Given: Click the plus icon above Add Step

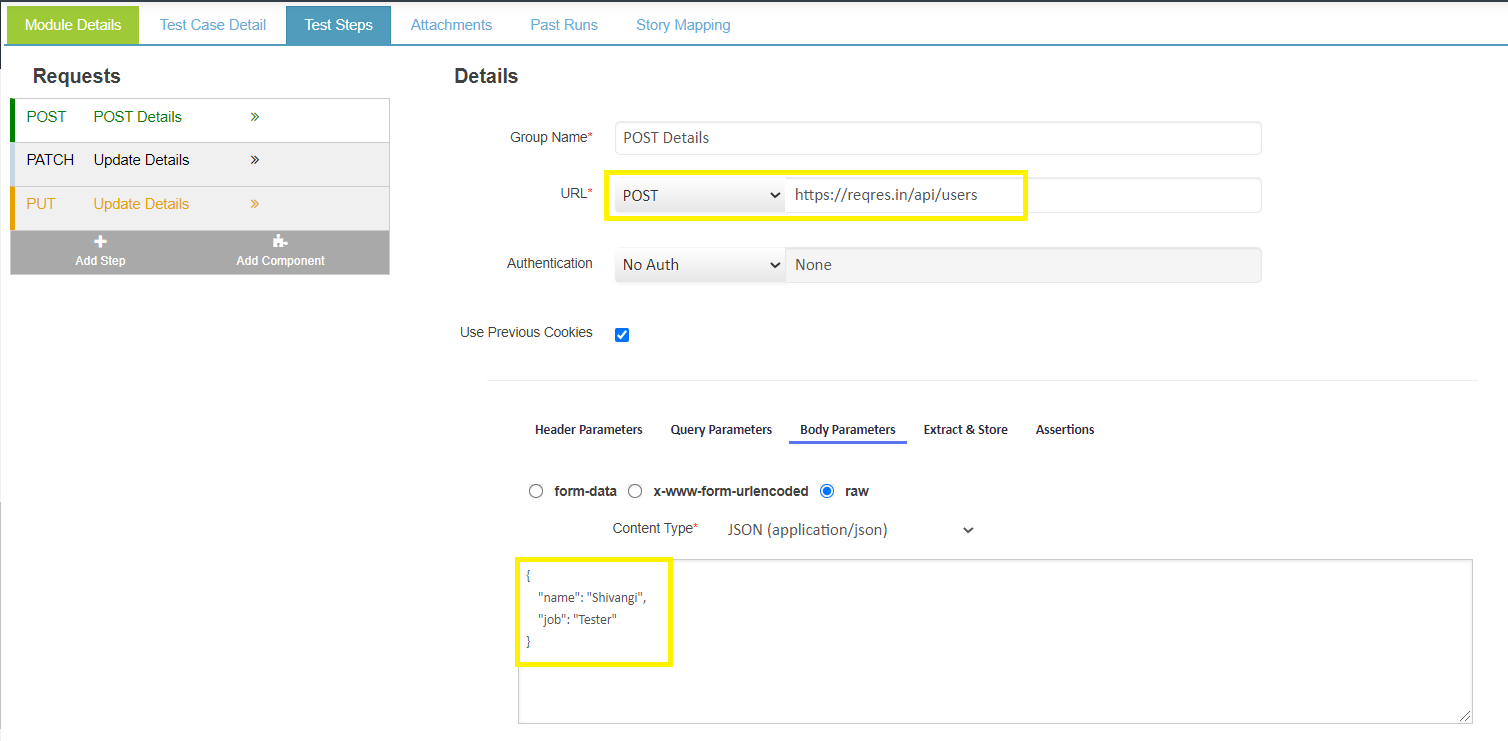Looking at the screenshot, I should click(x=100, y=242).
